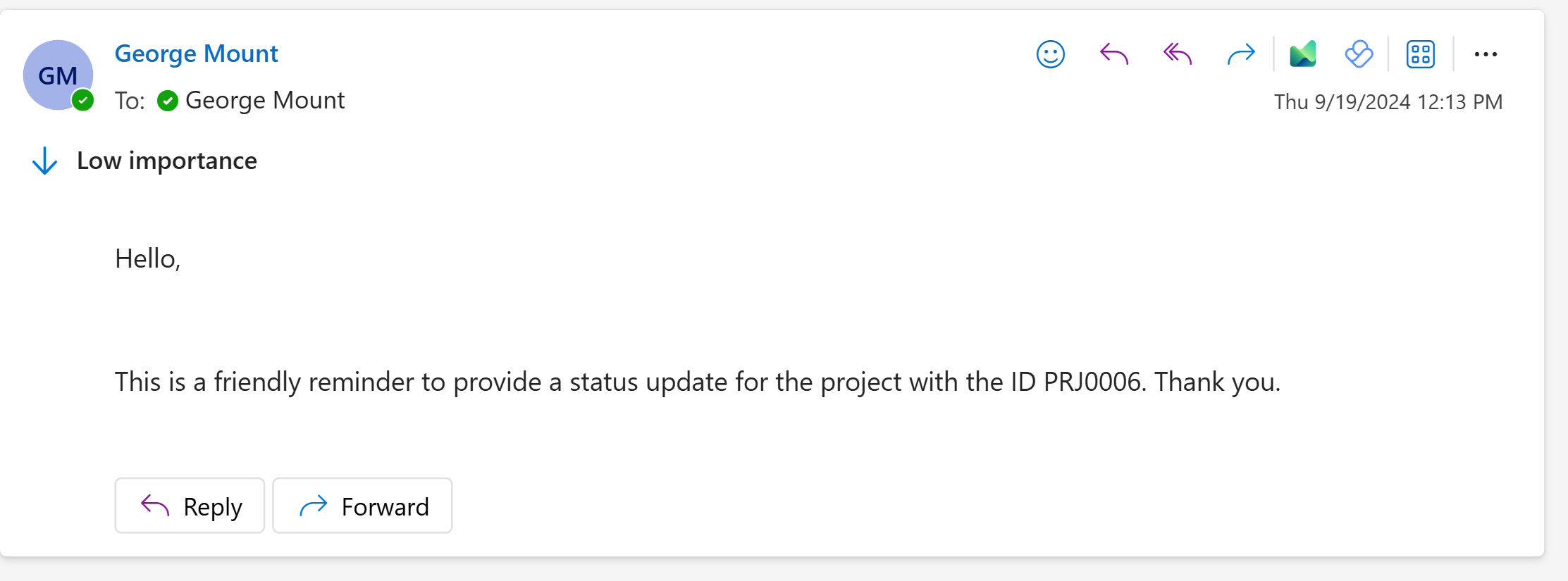The image size is (1568, 581).
Task: Open the blue Viva heart-shaped add-in icon
Action: pyautogui.click(x=1359, y=54)
